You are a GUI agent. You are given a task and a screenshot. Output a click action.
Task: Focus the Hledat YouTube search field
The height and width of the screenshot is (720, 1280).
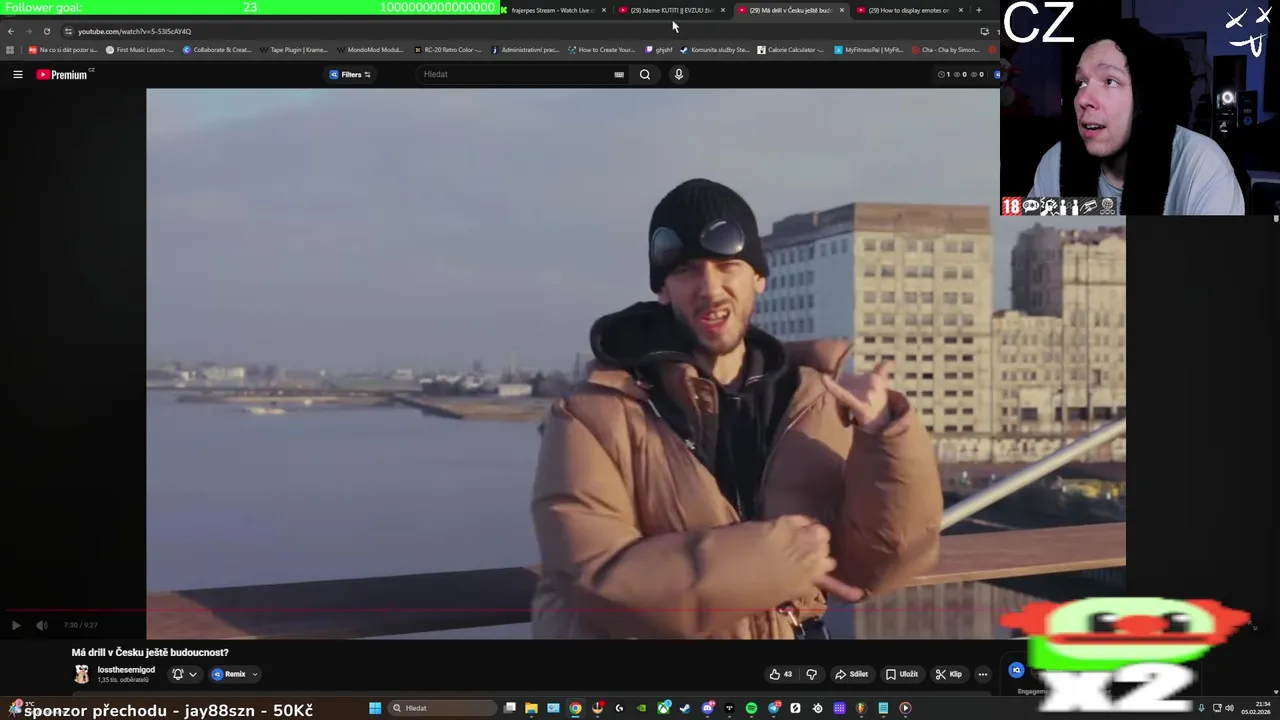coord(515,74)
